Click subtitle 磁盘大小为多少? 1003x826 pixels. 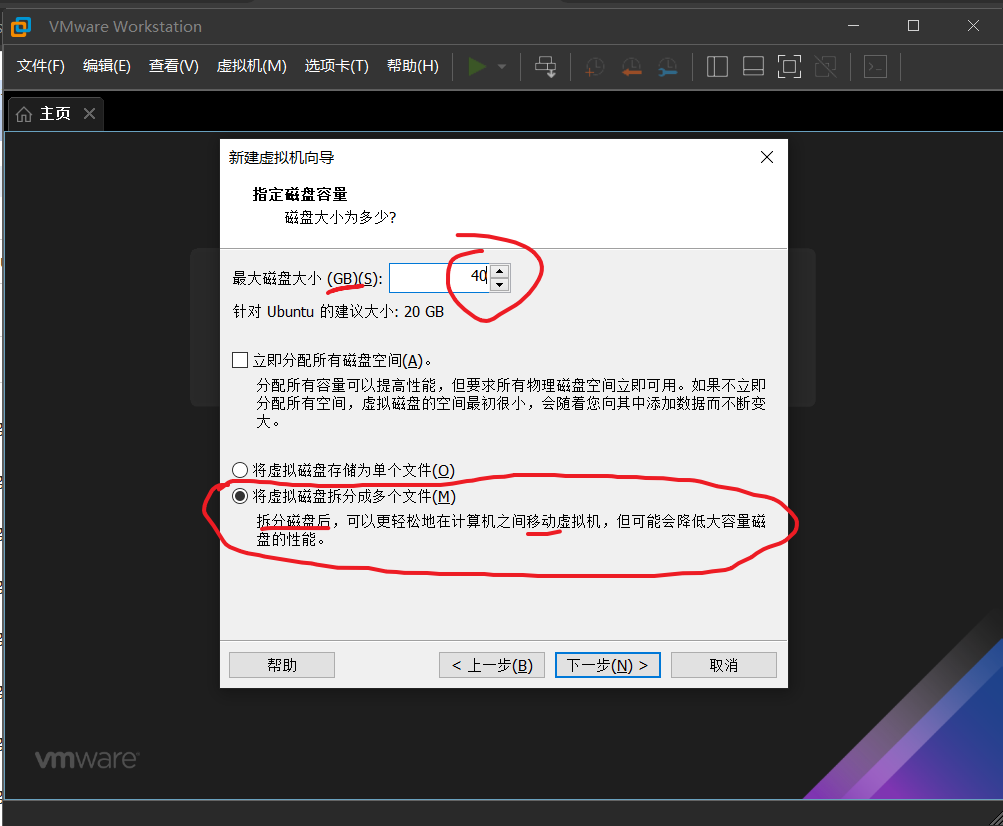[x=340, y=218]
